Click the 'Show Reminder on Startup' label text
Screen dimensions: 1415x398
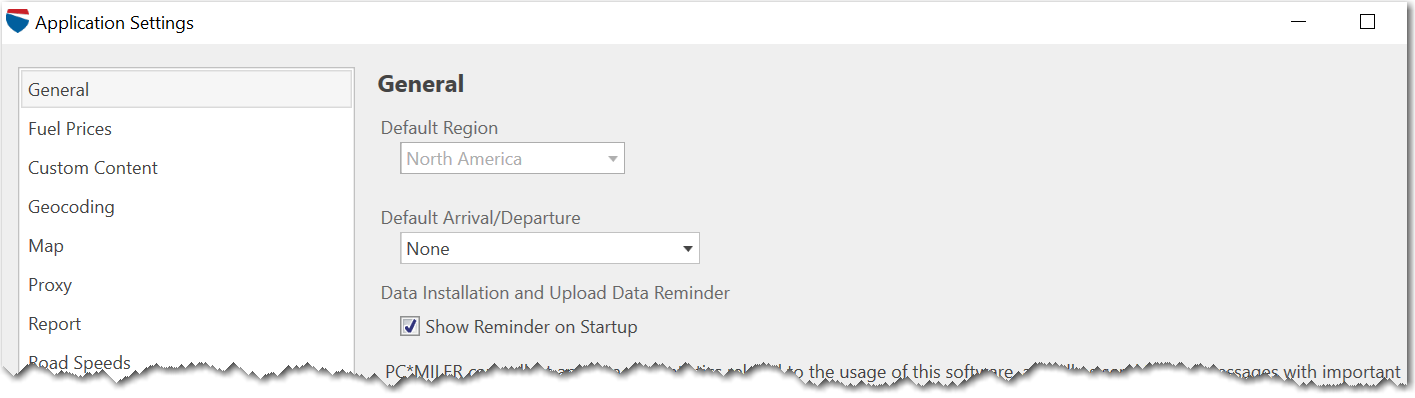pyautogui.click(x=531, y=327)
